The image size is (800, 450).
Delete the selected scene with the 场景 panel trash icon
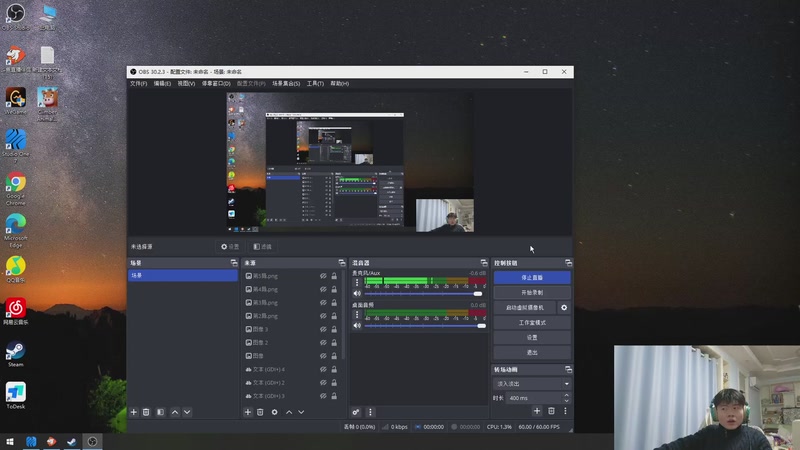(x=146, y=412)
